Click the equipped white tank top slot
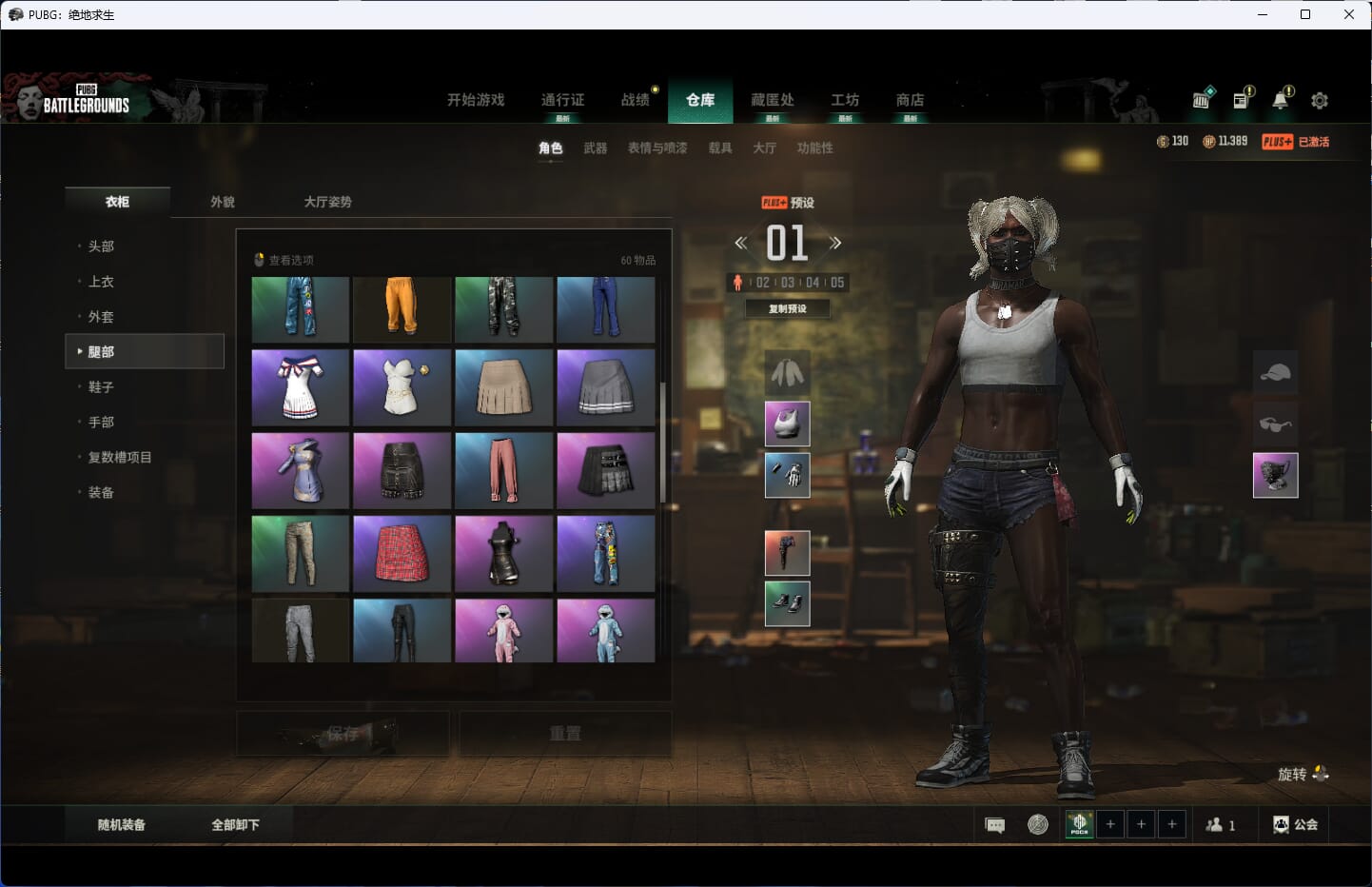This screenshot has width=1372, height=887. tap(788, 424)
